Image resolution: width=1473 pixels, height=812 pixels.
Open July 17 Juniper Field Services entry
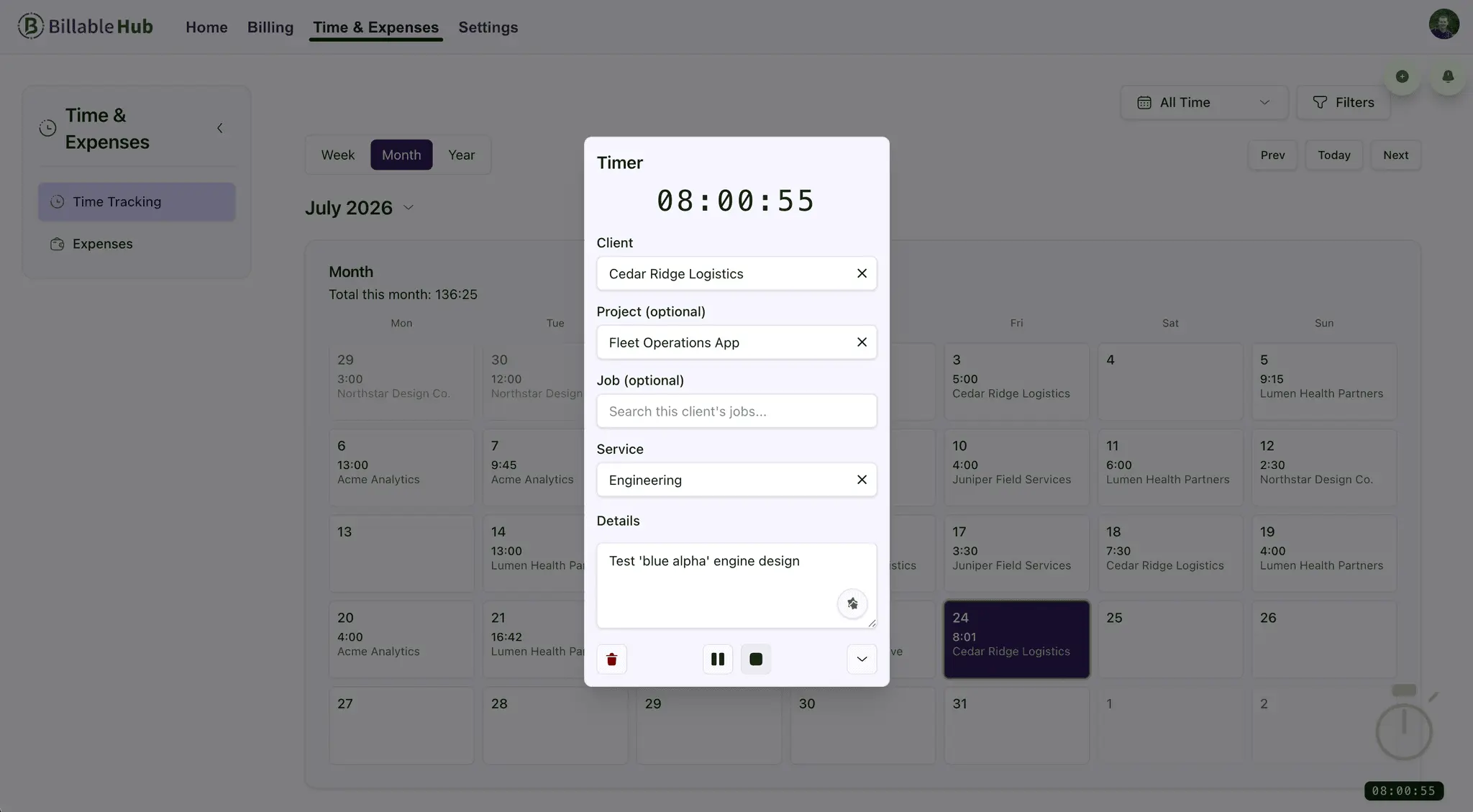click(1016, 554)
